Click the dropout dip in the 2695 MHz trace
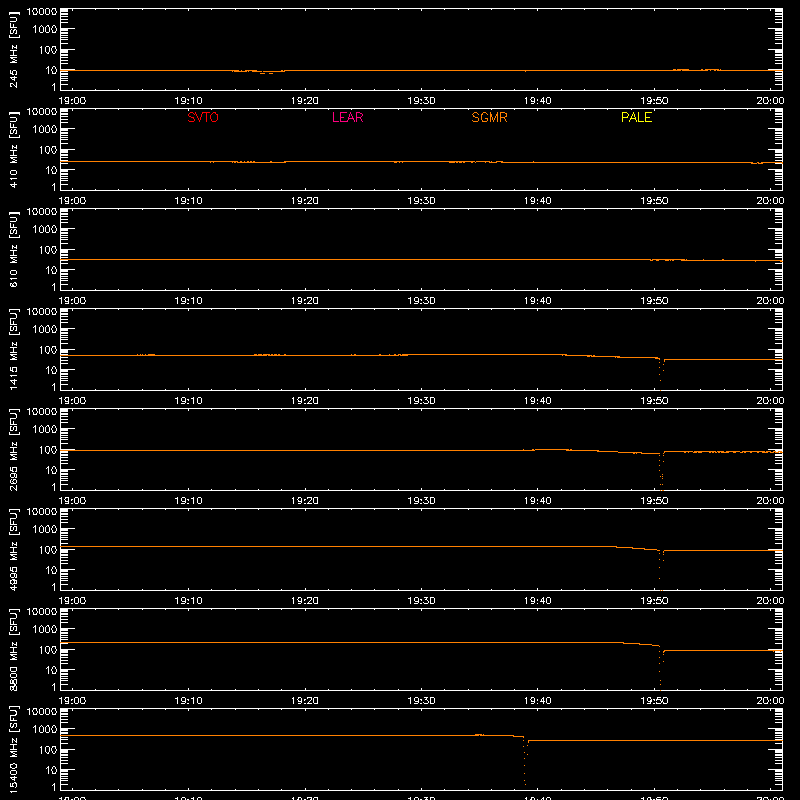The image size is (800, 800). pos(661,472)
